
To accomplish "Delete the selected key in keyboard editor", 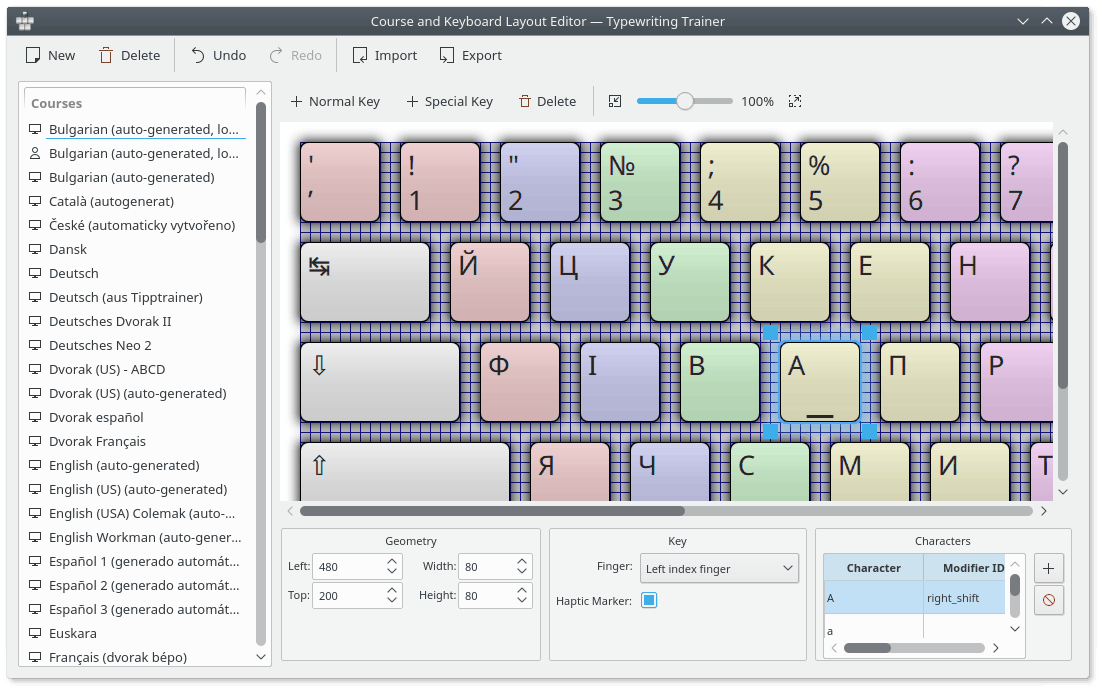I will click(547, 101).
